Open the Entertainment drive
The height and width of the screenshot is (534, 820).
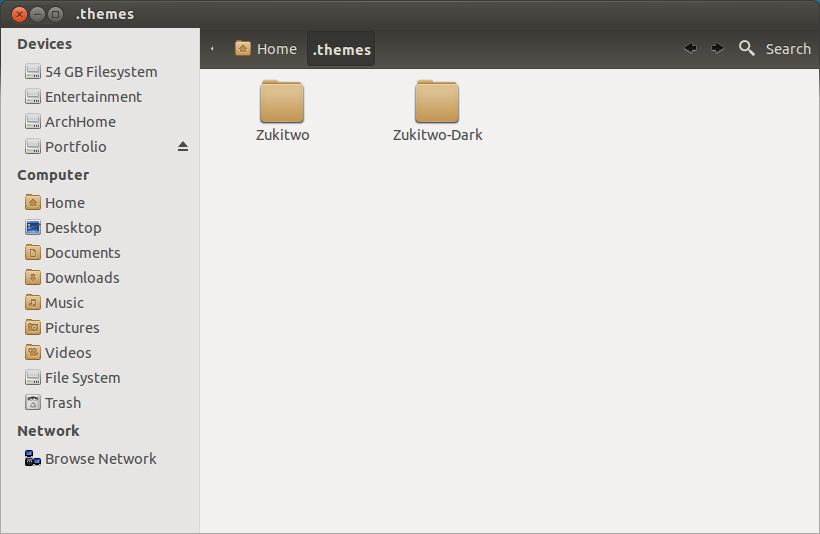point(93,97)
